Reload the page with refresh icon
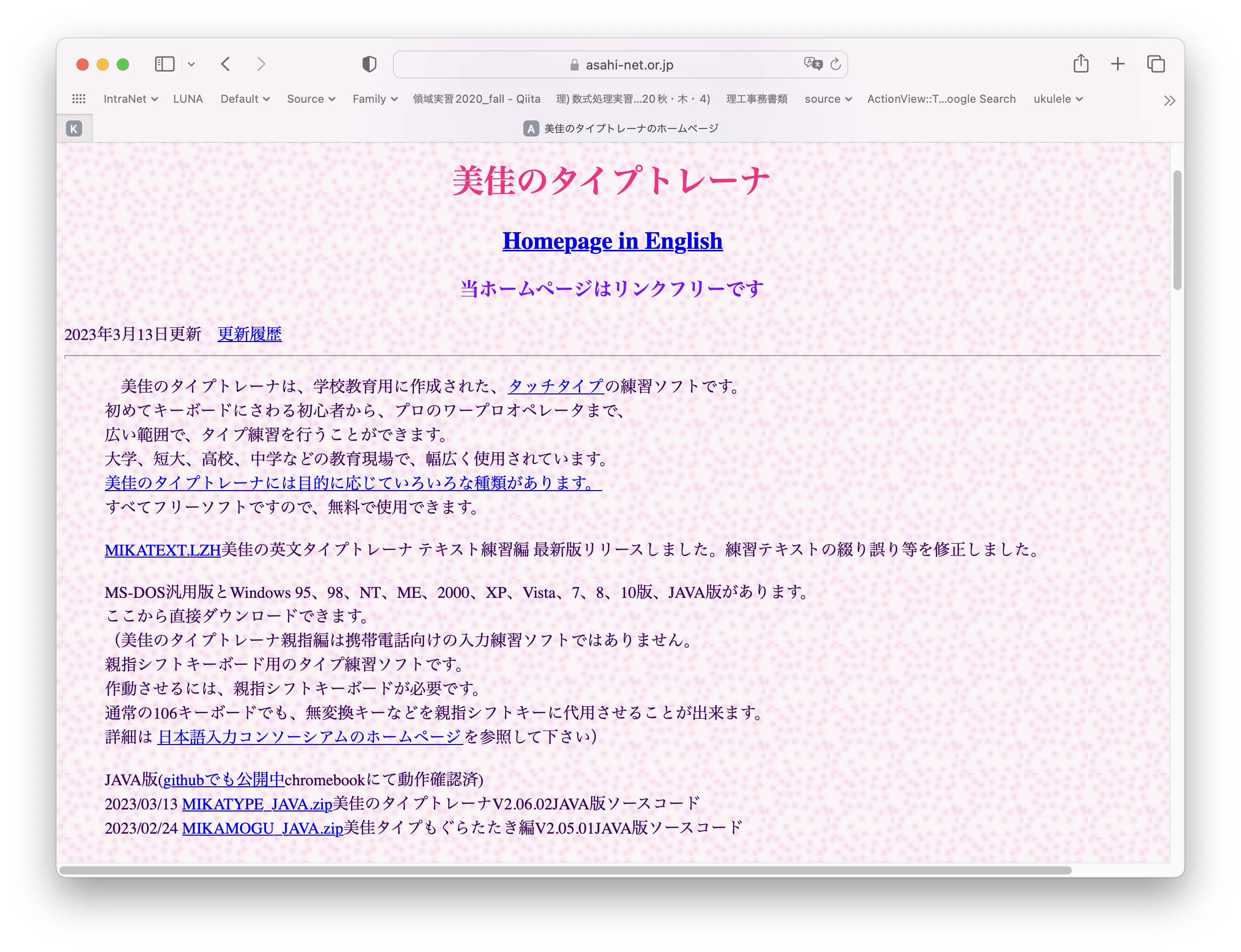 (835, 64)
